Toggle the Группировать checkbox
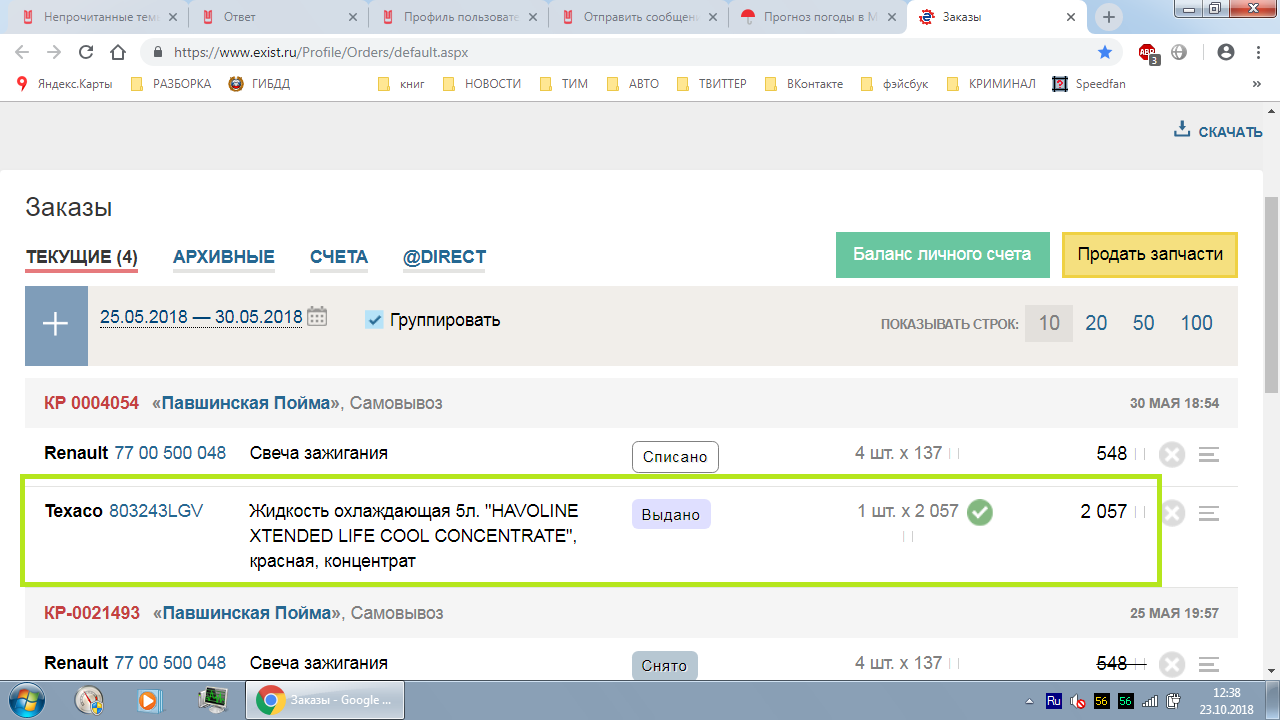 point(375,320)
